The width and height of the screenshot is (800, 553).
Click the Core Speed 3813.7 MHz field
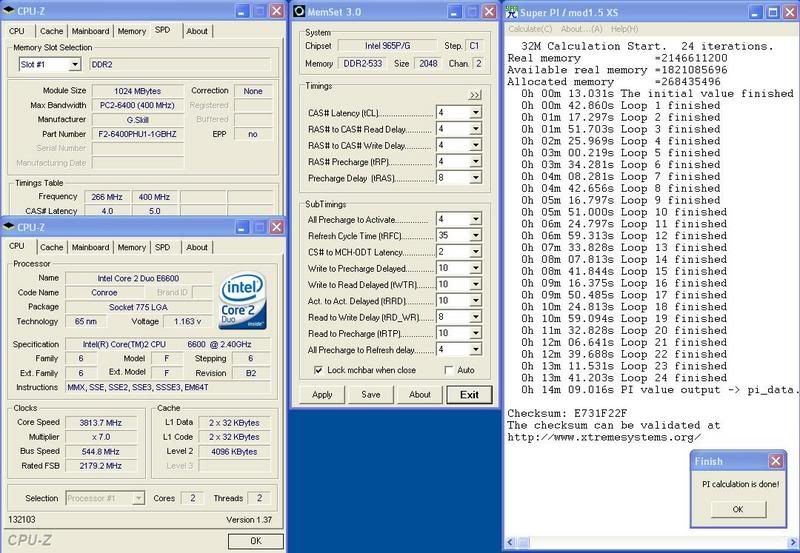point(101,423)
